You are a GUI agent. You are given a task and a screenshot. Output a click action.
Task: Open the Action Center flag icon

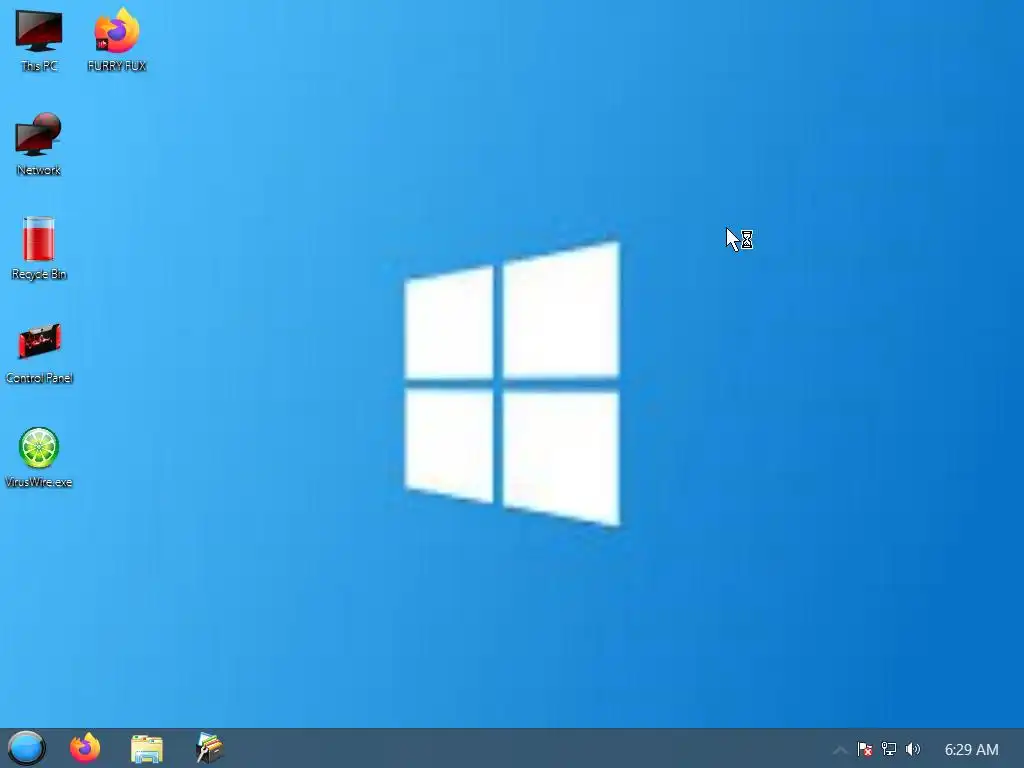tap(865, 749)
